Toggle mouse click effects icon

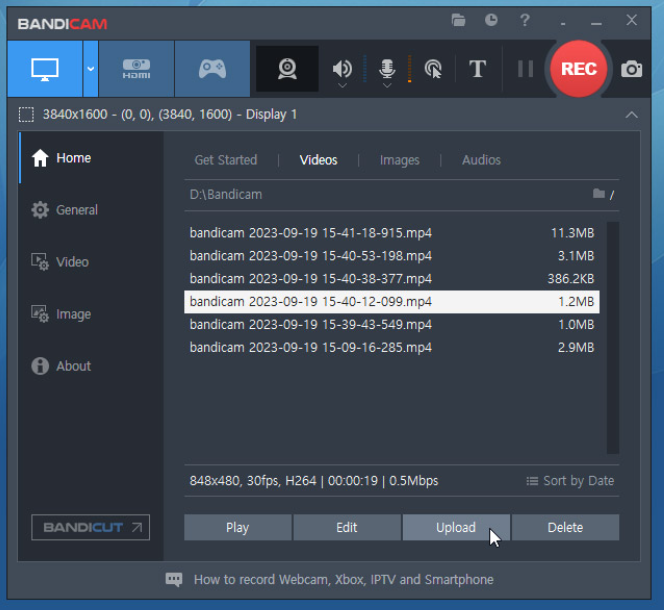click(x=433, y=69)
